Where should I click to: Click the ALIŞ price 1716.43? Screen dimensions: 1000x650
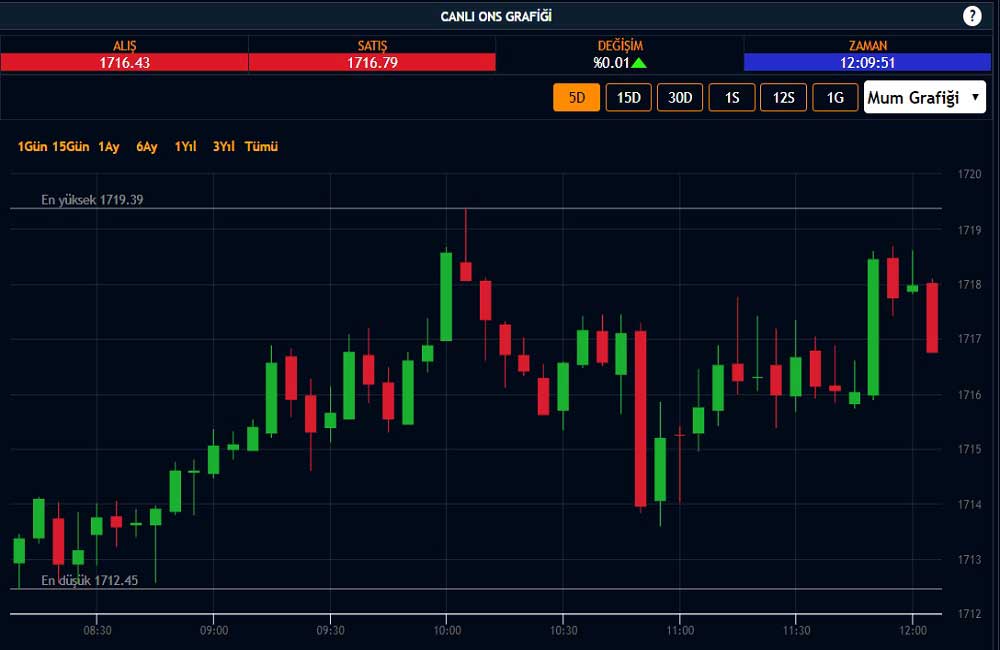pyautogui.click(x=124, y=63)
